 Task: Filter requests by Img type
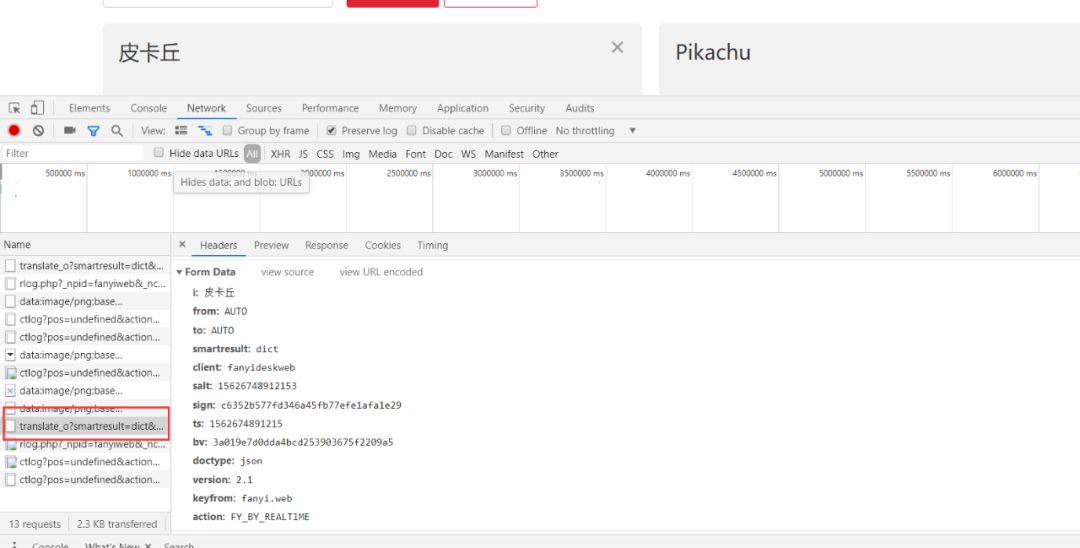coord(351,154)
